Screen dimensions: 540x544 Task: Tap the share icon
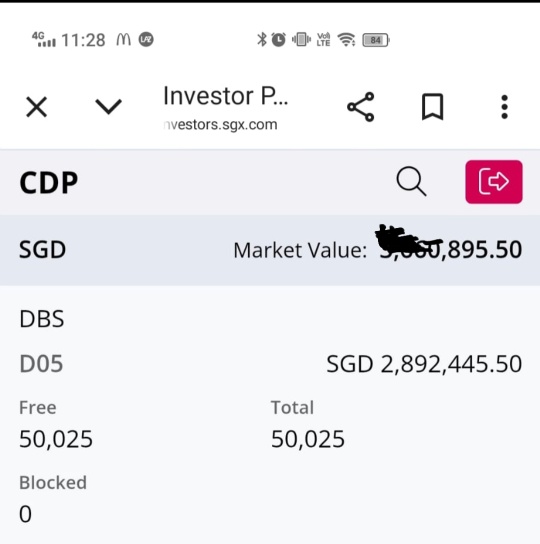pos(361,107)
